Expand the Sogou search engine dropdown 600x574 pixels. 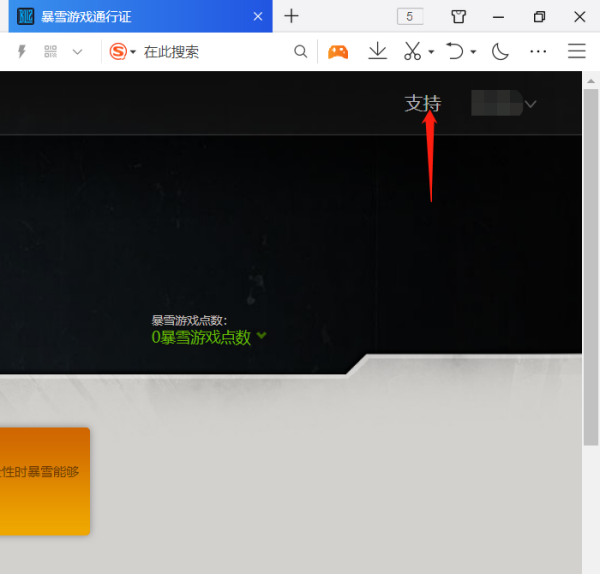133,52
